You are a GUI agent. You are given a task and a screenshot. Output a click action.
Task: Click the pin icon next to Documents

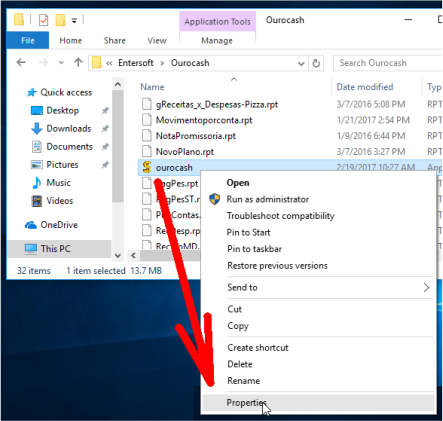(x=105, y=146)
